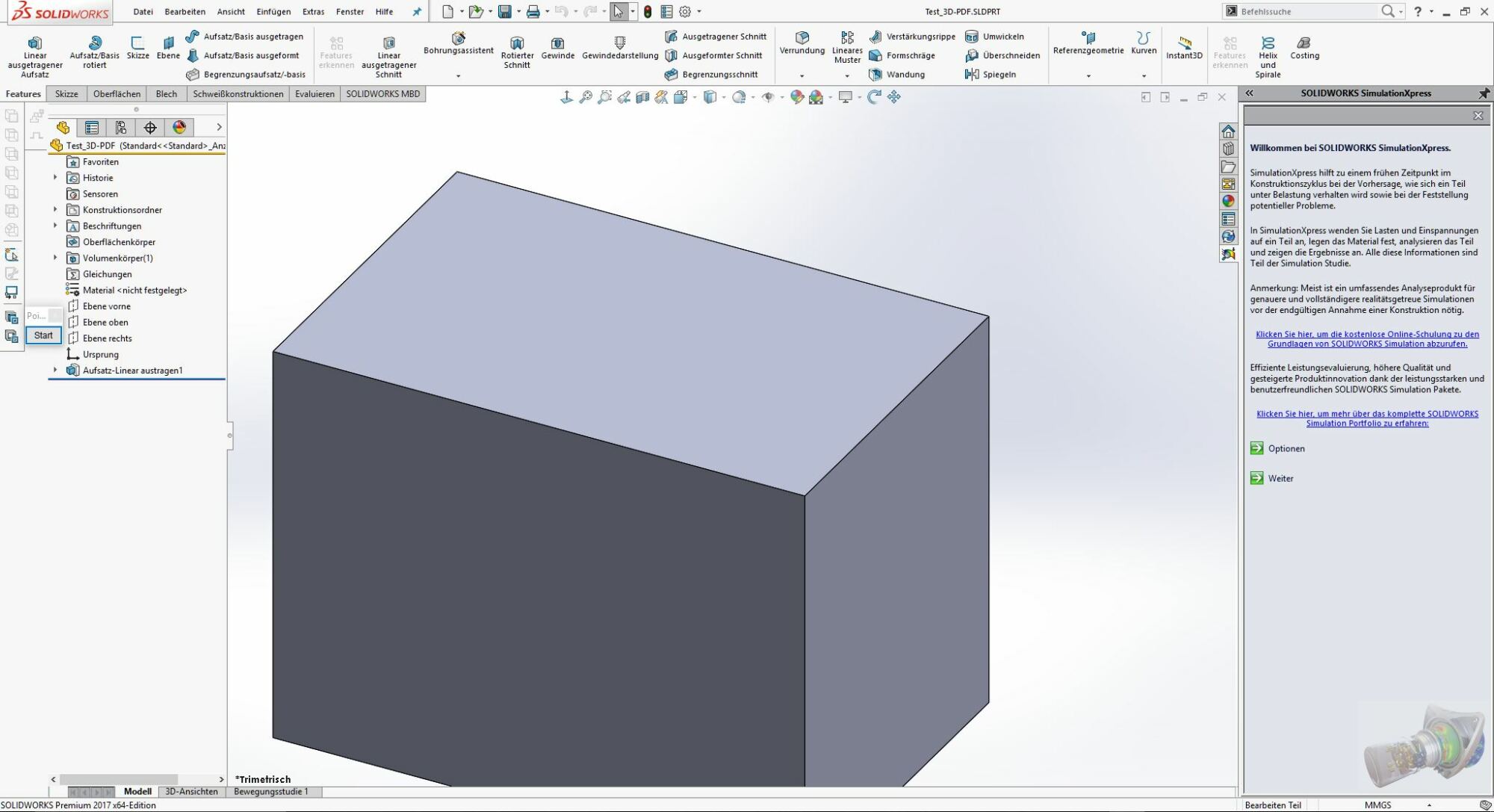Expand the Konstruktionsordner node

click(55, 210)
